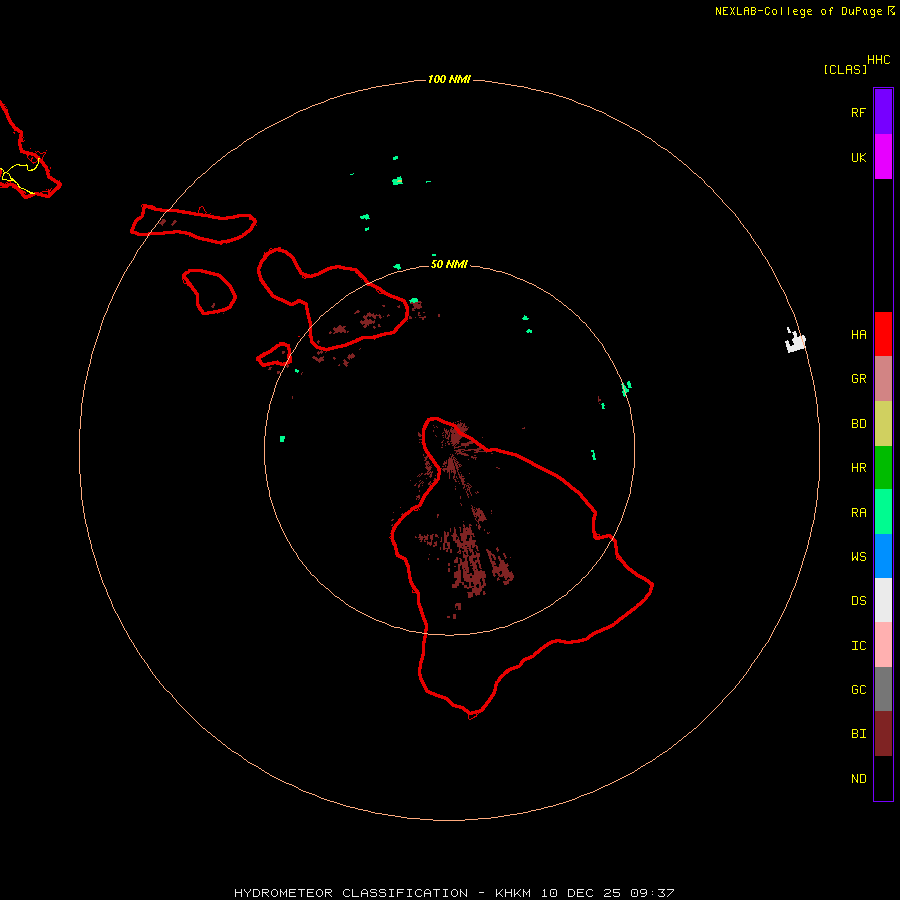The width and height of the screenshot is (900, 900).
Task: Click the 'KHKM' radar site identifier
Action: point(513,893)
